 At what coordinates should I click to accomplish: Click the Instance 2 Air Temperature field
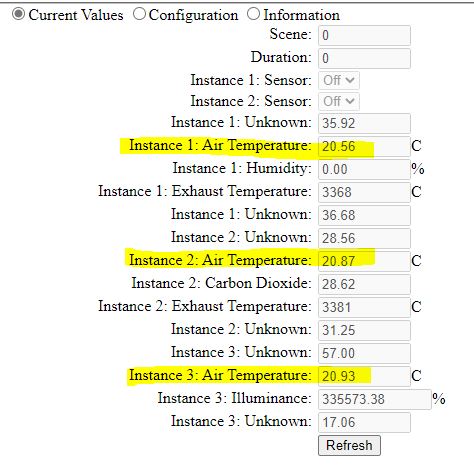pyautogui.click(x=364, y=261)
